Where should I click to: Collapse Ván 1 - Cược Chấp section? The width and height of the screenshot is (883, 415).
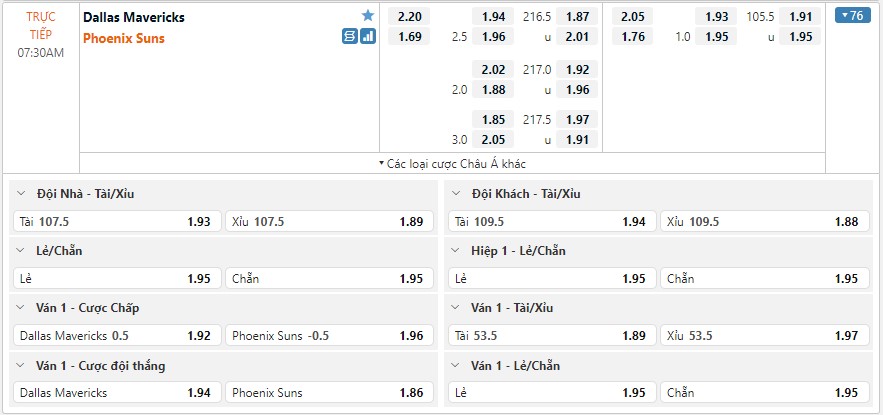point(21,308)
